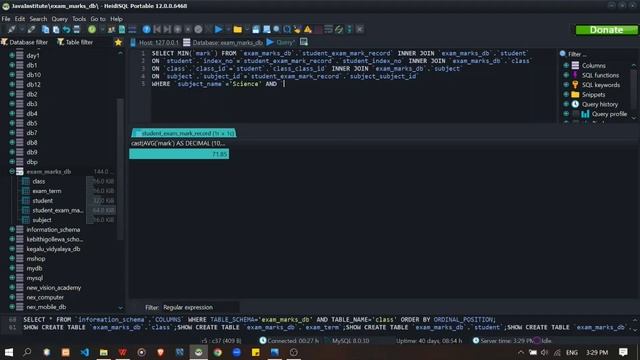Switch to the Host: 127.0.0.1 tab
640x360 pixels.
[155, 42]
